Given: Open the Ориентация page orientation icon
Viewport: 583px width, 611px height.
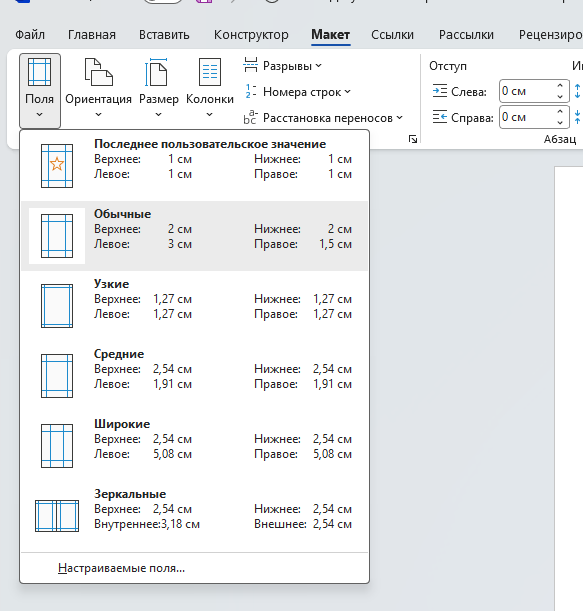Looking at the screenshot, I should (99, 72).
